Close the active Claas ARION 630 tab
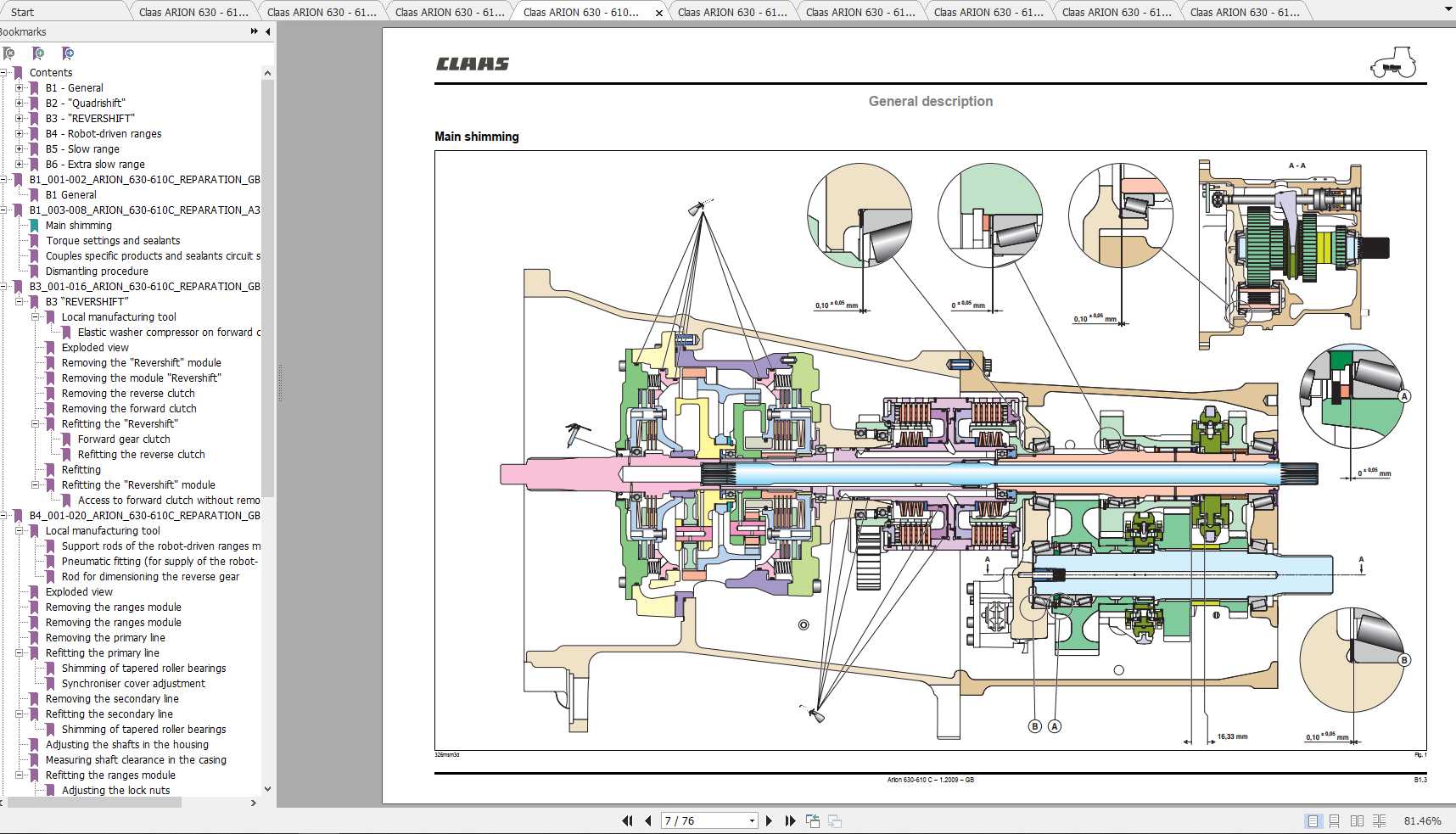This screenshot has width=1456, height=834. [x=659, y=13]
